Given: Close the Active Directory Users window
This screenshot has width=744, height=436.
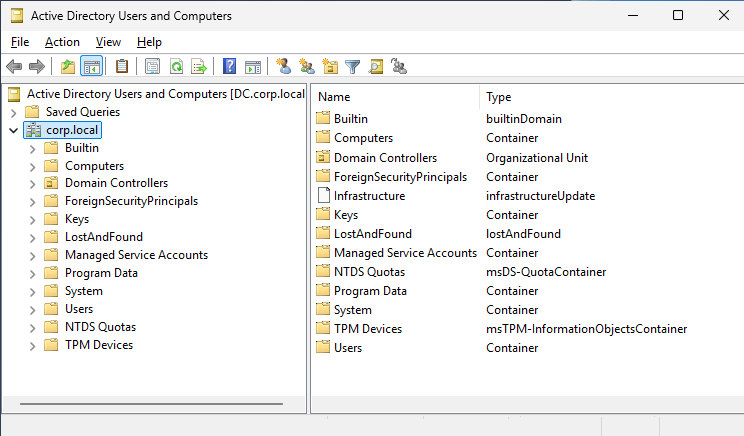Looking at the screenshot, I should [724, 15].
